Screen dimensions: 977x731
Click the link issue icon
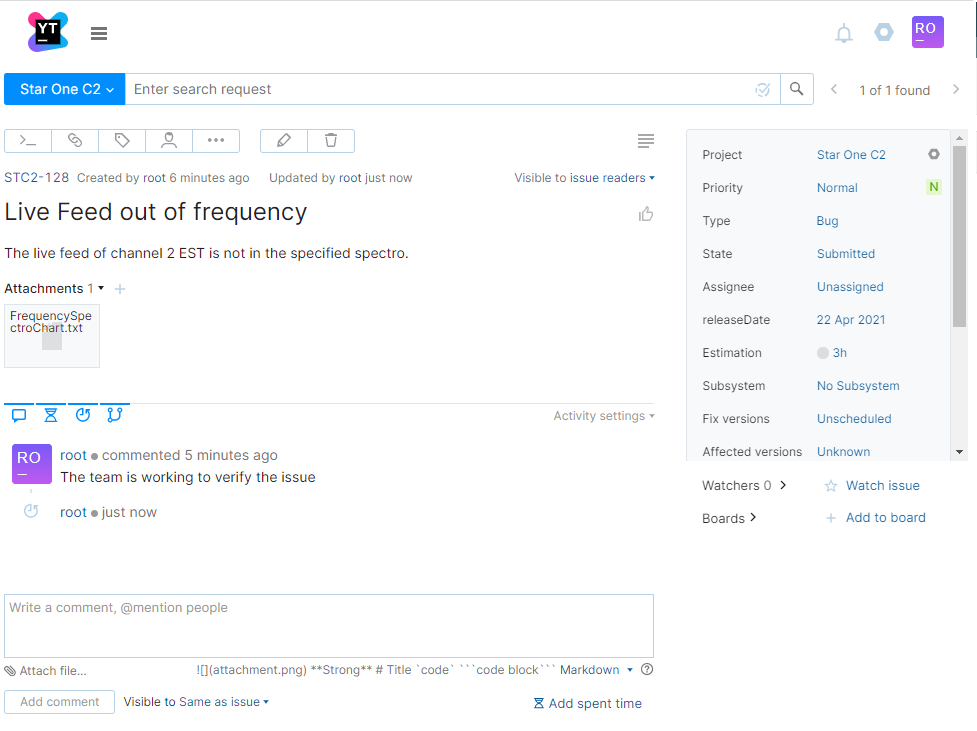(75, 141)
